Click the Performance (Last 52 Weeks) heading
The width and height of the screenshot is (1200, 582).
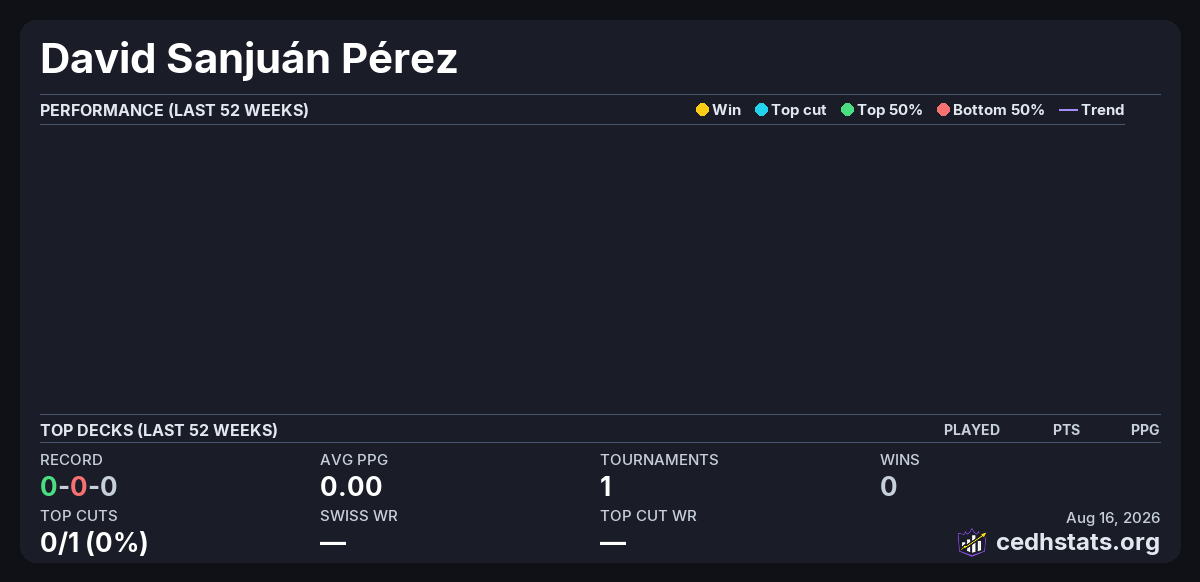174,110
